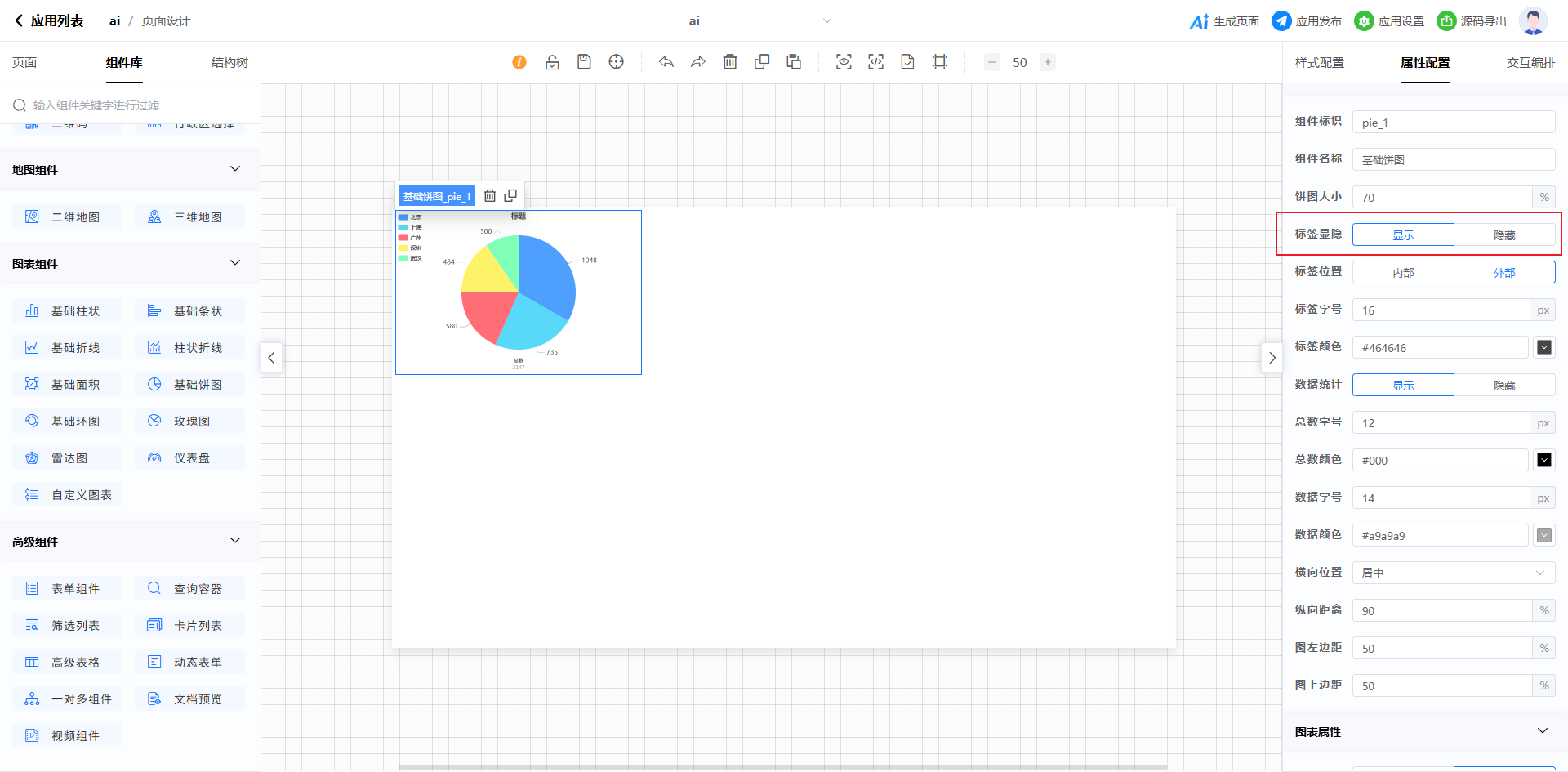Click the save icon in the toolbar

coord(584,62)
